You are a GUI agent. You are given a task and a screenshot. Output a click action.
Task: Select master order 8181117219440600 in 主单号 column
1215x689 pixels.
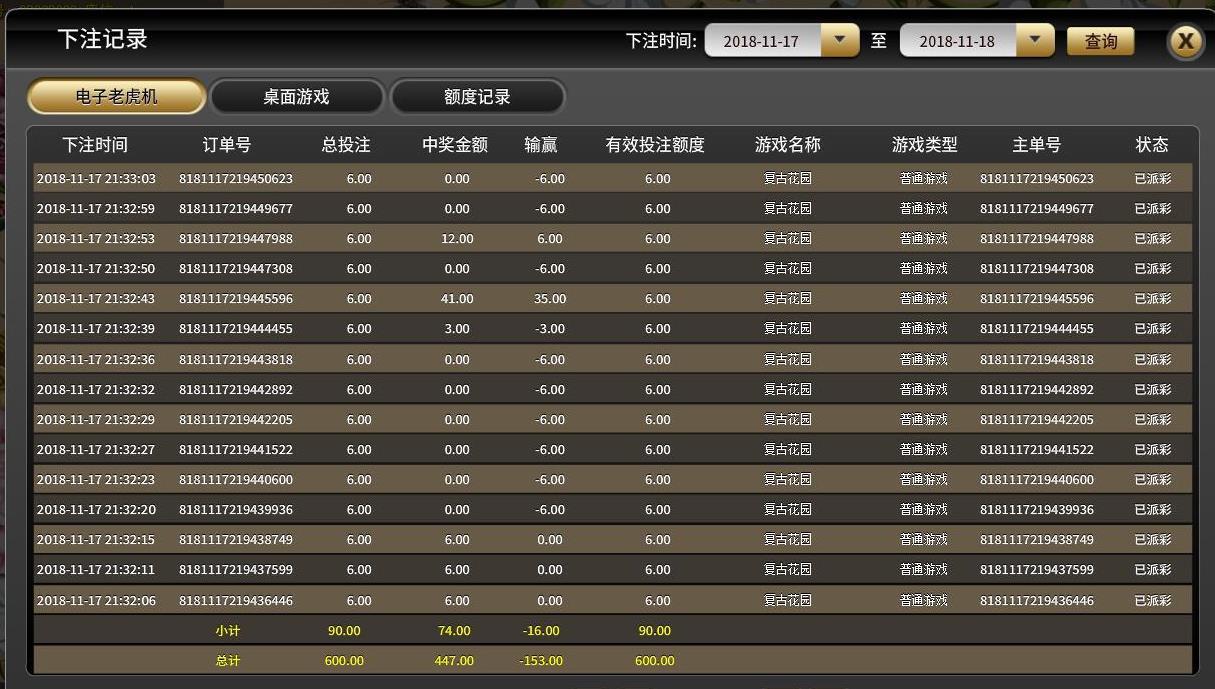click(x=1037, y=480)
